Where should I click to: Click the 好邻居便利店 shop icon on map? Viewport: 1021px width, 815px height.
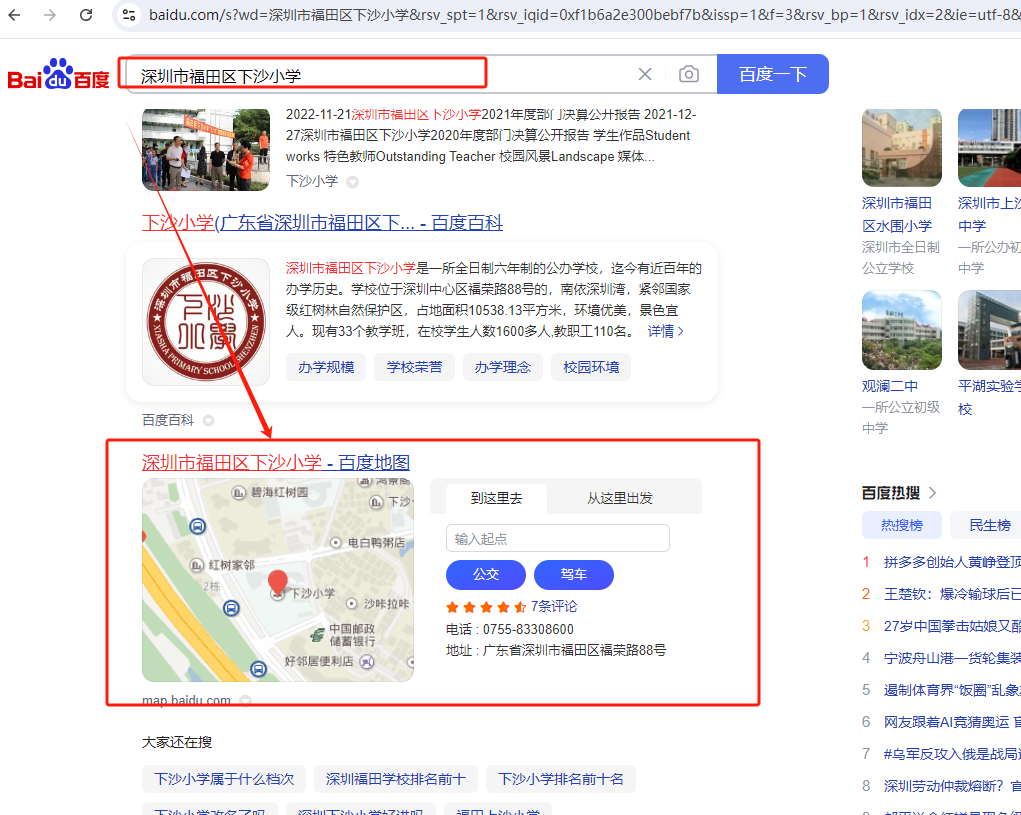click(x=367, y=662)
